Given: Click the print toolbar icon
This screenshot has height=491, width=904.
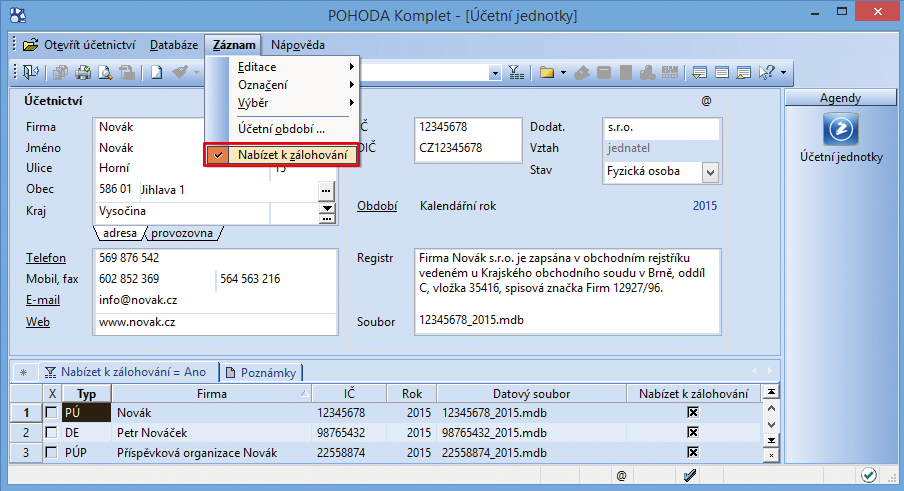Looking at the screenshot, I should click(83, 72).
